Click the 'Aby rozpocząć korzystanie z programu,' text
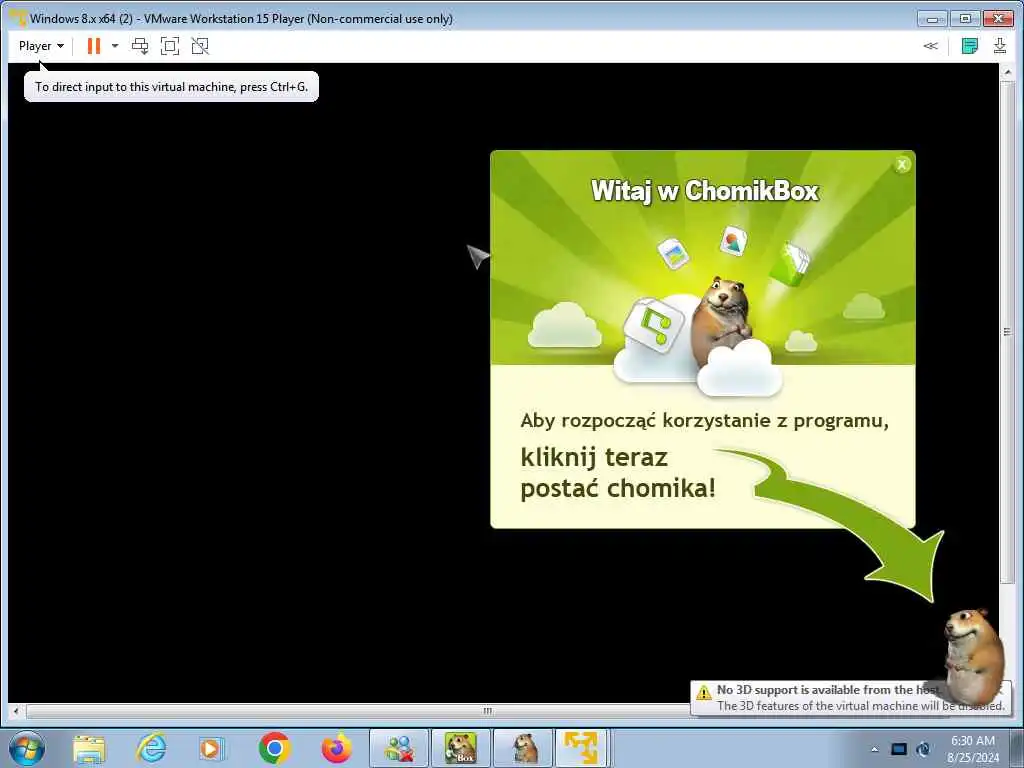This screenshot has width=1024, height=768. tap(704, 421)
